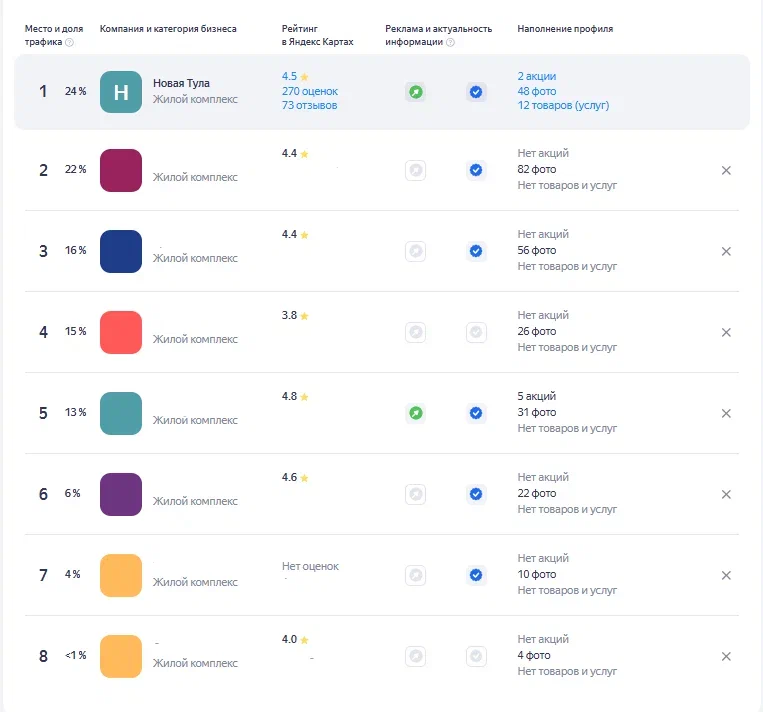763x712 pixels.
Task: Click the dark blue company logo in row 3
Action: [x=121, y=251]
